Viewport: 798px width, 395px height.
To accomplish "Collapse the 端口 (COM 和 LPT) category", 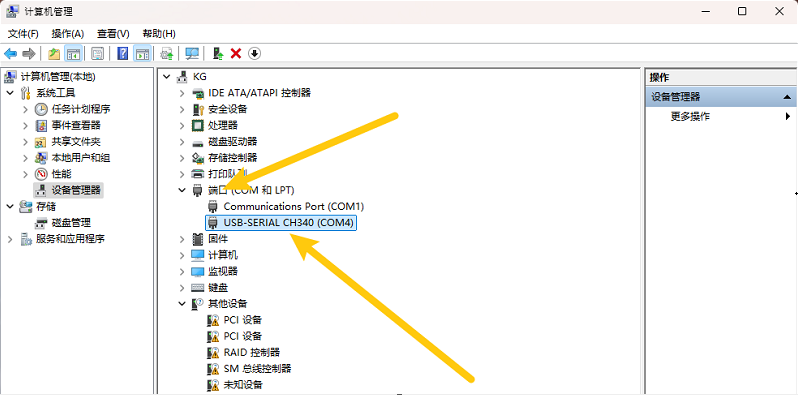I will click(182, 190).
